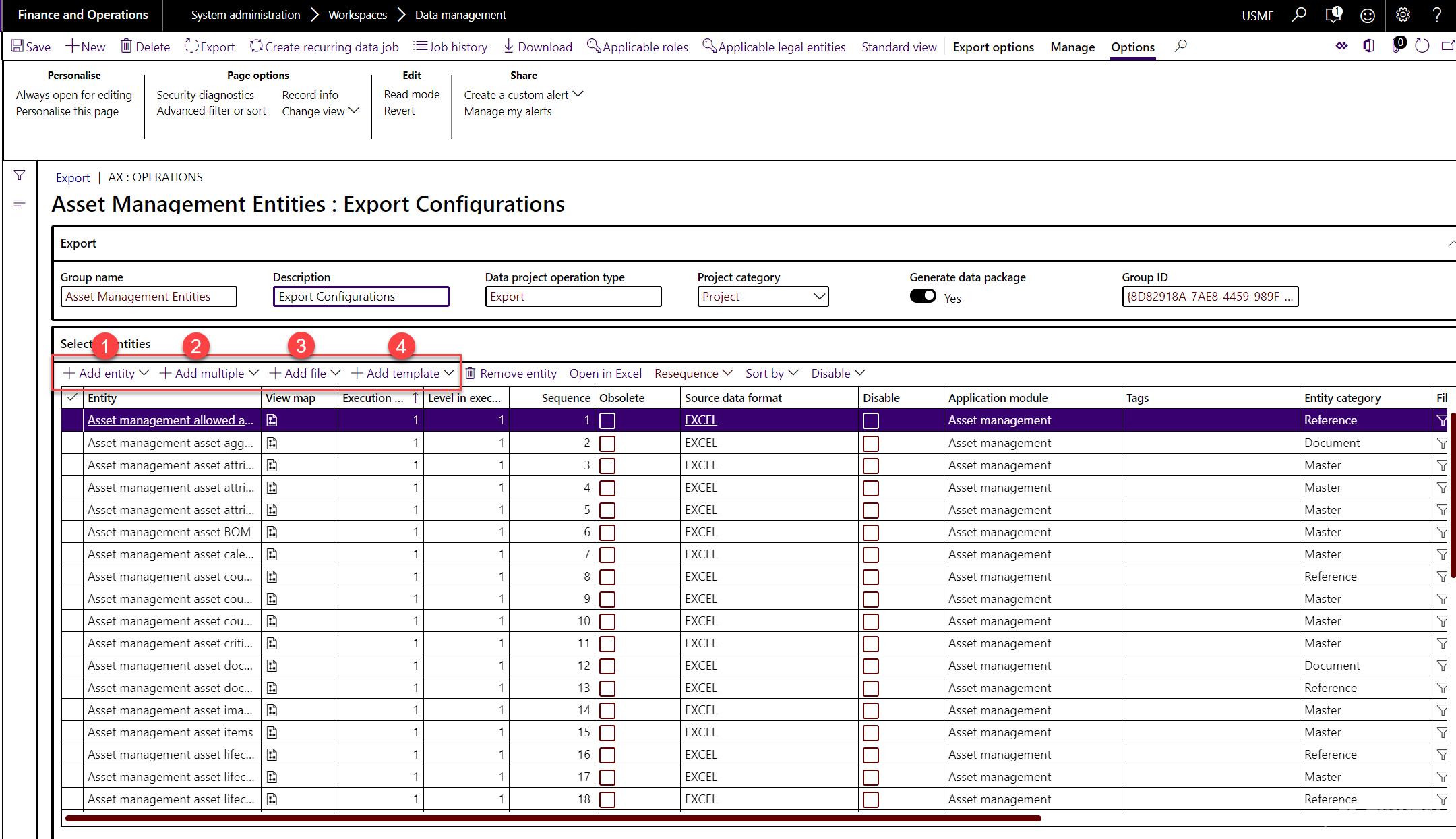The image size is (1456, 839).
Task: Toggle the Generate data package switch
Action: pyautogui.click(x=922, y=296)
